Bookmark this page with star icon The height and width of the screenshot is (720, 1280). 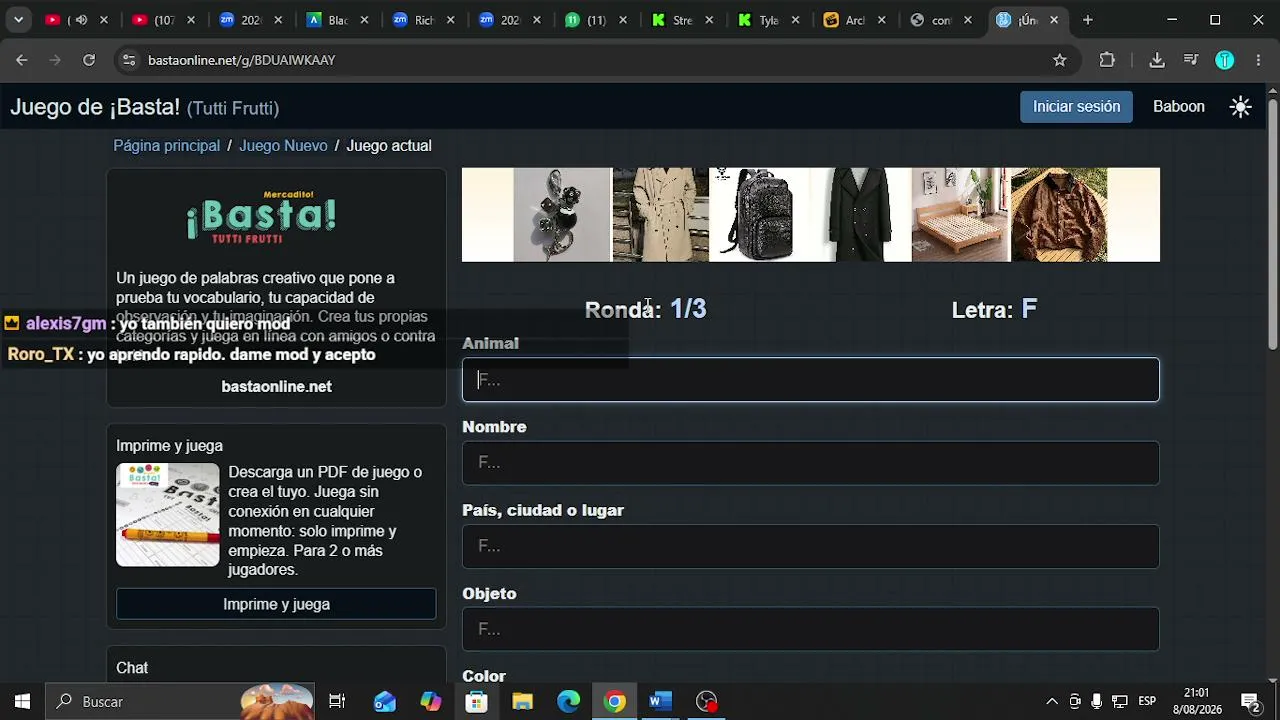(x=1060, y=60)
